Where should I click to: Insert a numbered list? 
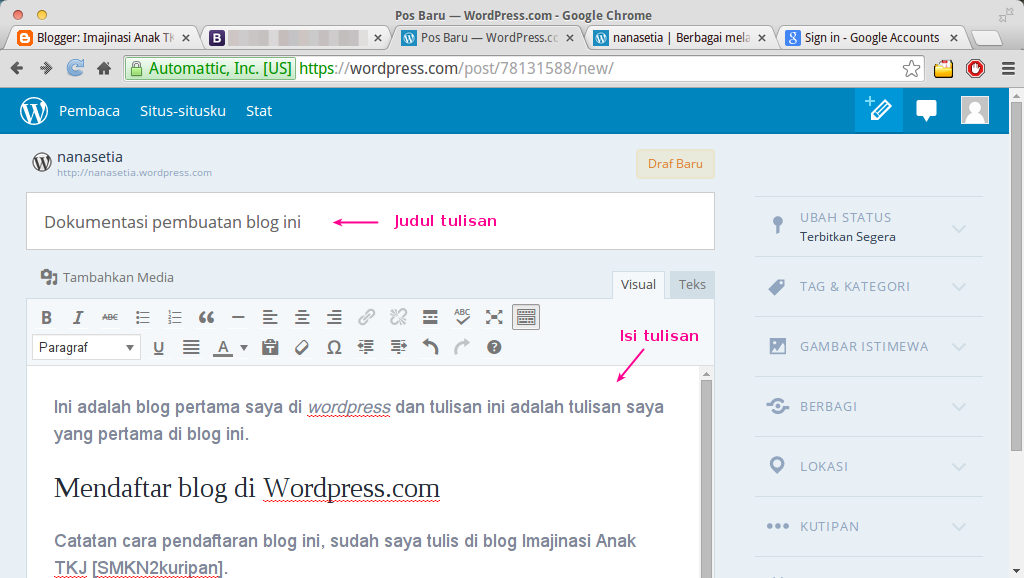tap(174, 317)
